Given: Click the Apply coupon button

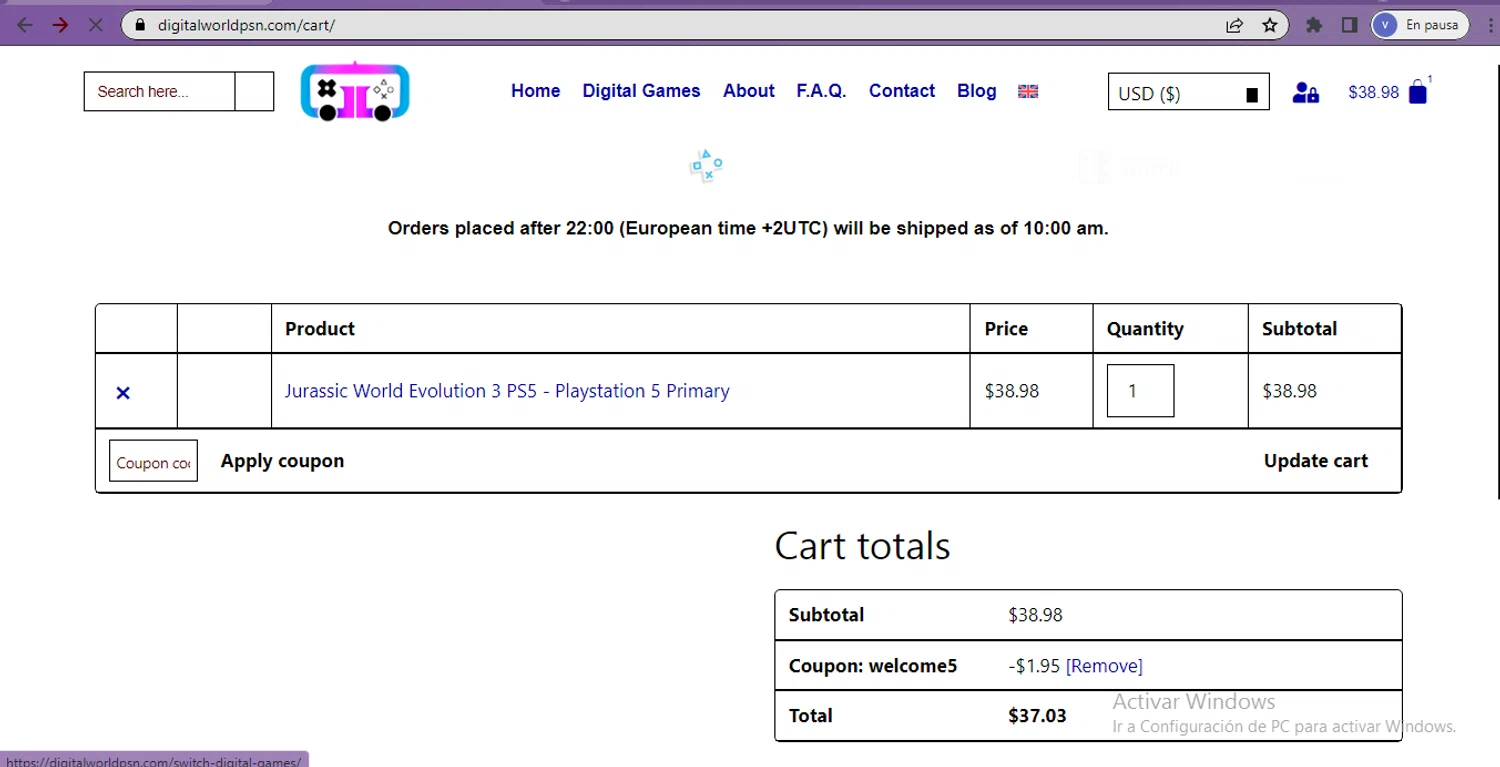Looking at the screenshot, I should (282, 461).
